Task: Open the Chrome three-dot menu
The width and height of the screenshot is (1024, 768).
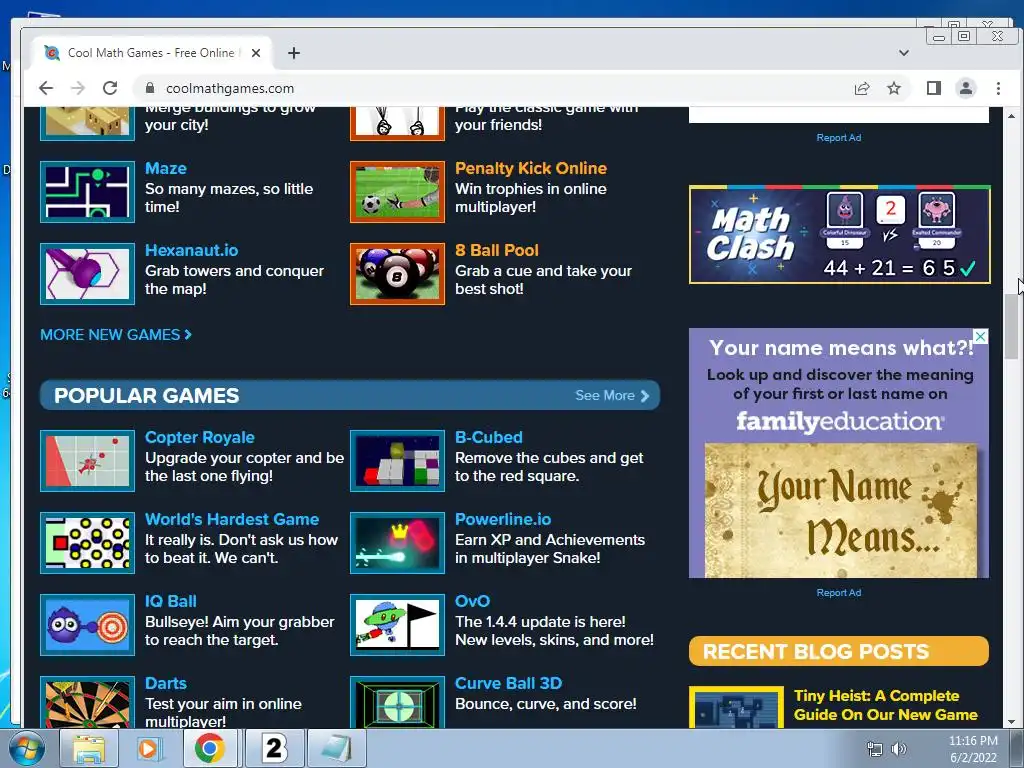Action: pos(998,88)
